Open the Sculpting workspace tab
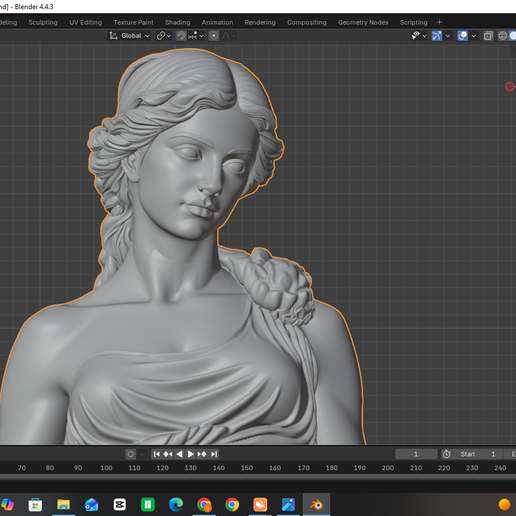 point(43,22)
